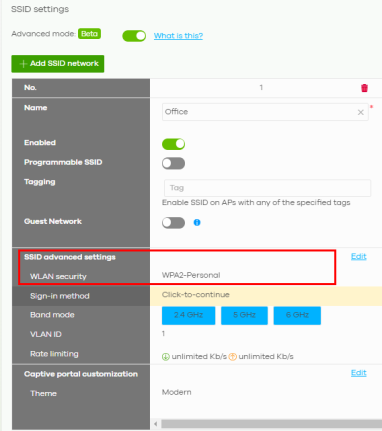The height and width of the screenshot is (431, 382).
Task: Delete SSID number 1 with trash icon
Action: [364, 88]
